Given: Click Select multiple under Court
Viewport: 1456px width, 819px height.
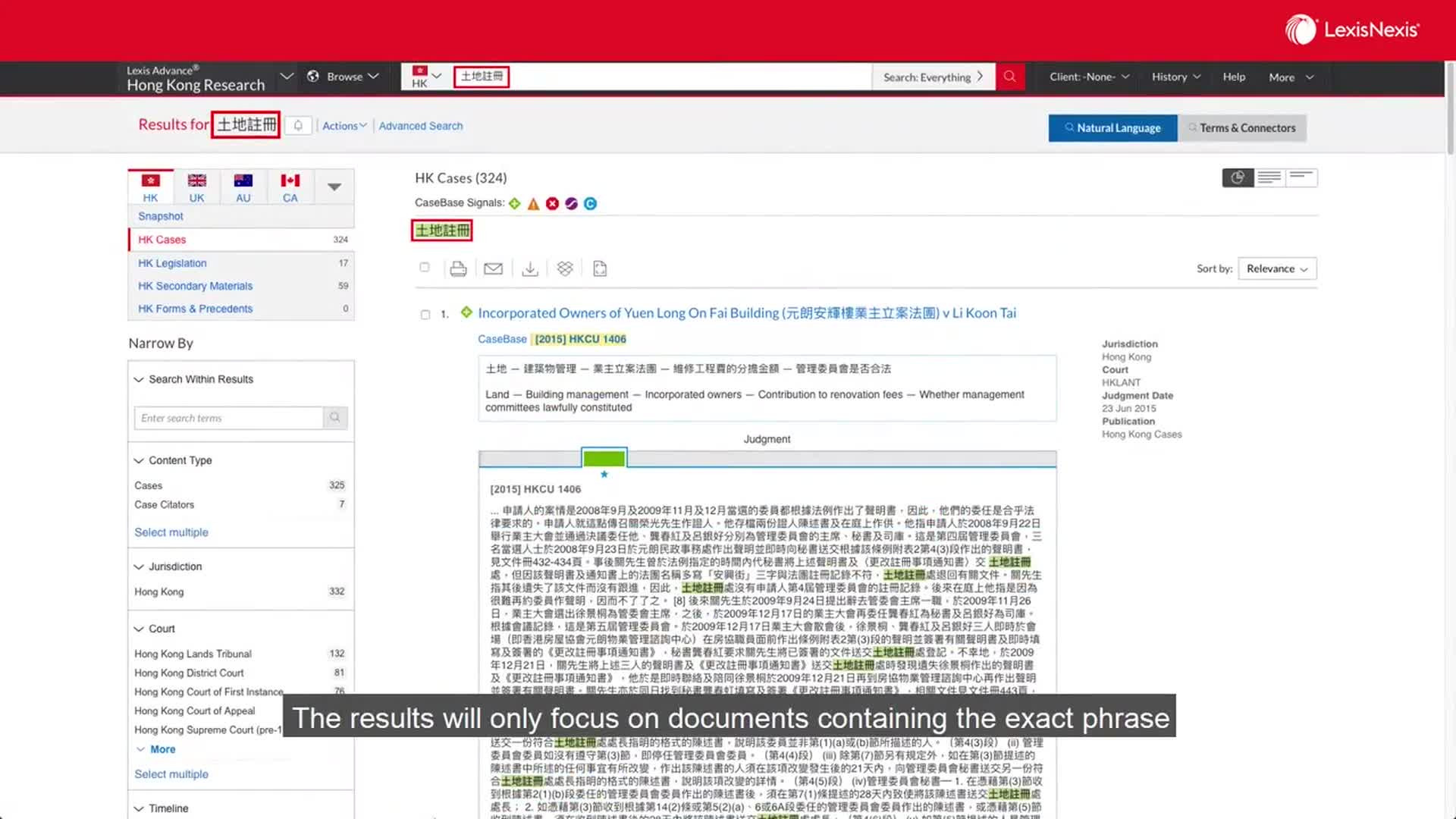Looking at the screenshot, I should point(171,774).
